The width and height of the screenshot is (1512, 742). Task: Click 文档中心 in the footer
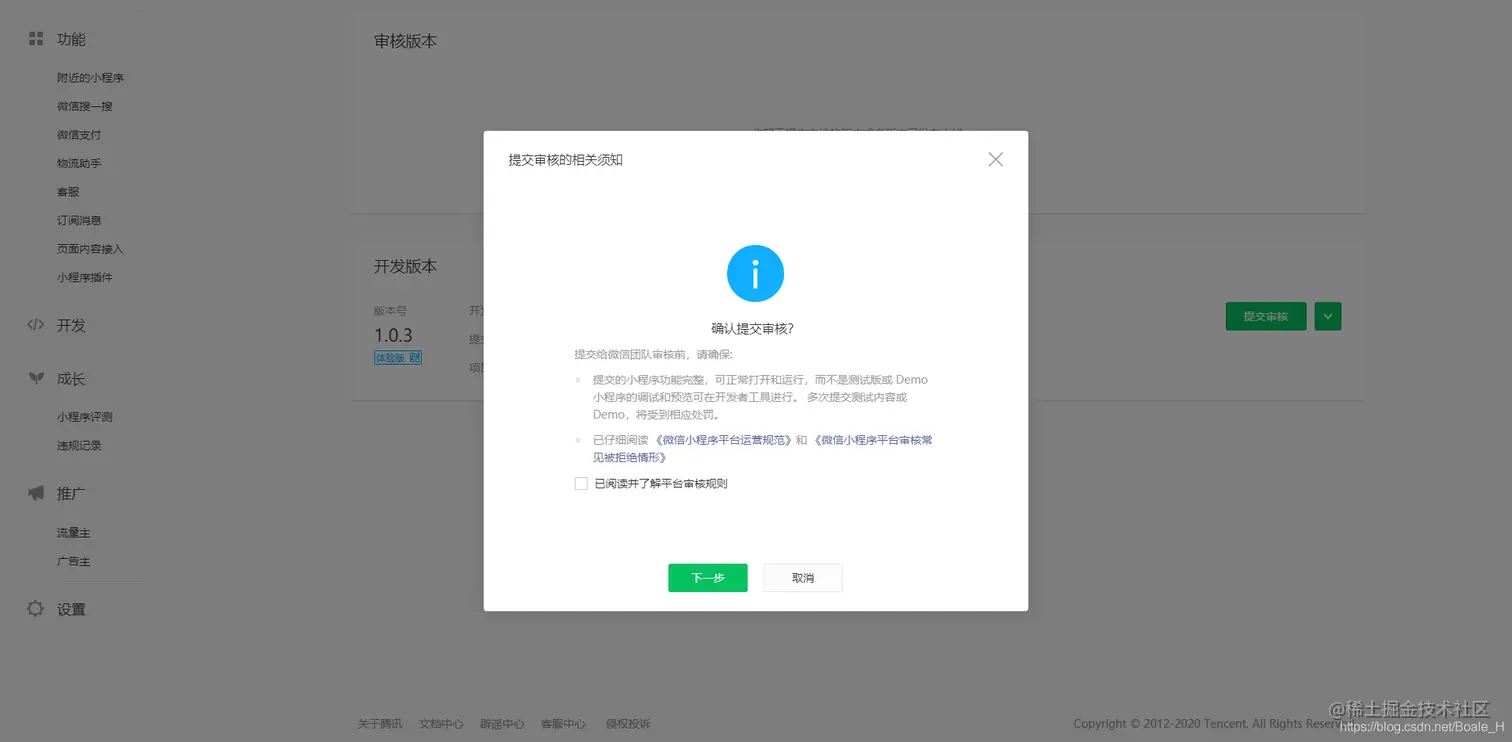440,723
